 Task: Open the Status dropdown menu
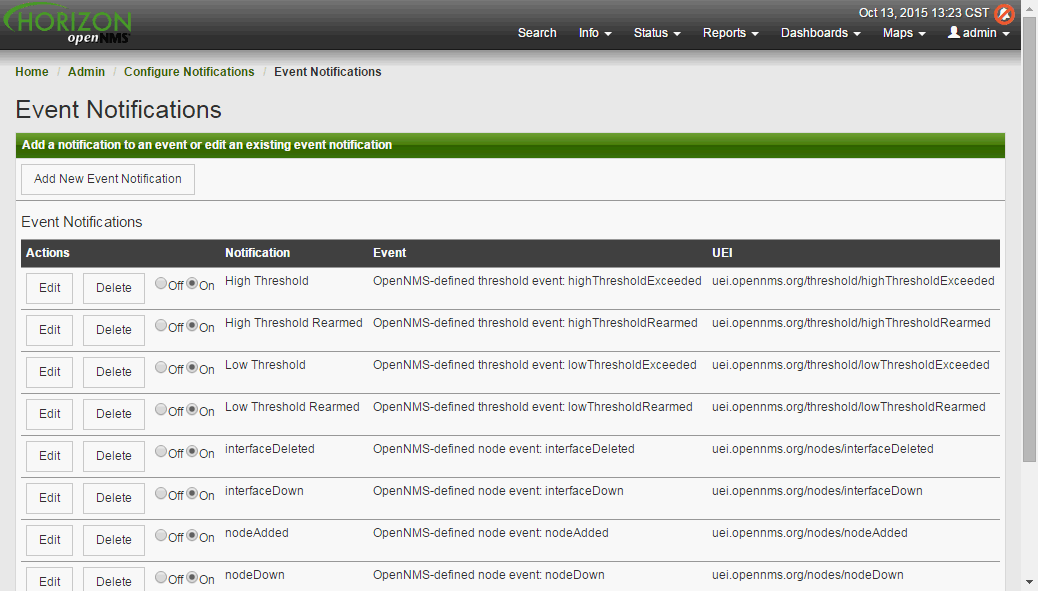tap(656, 33)
